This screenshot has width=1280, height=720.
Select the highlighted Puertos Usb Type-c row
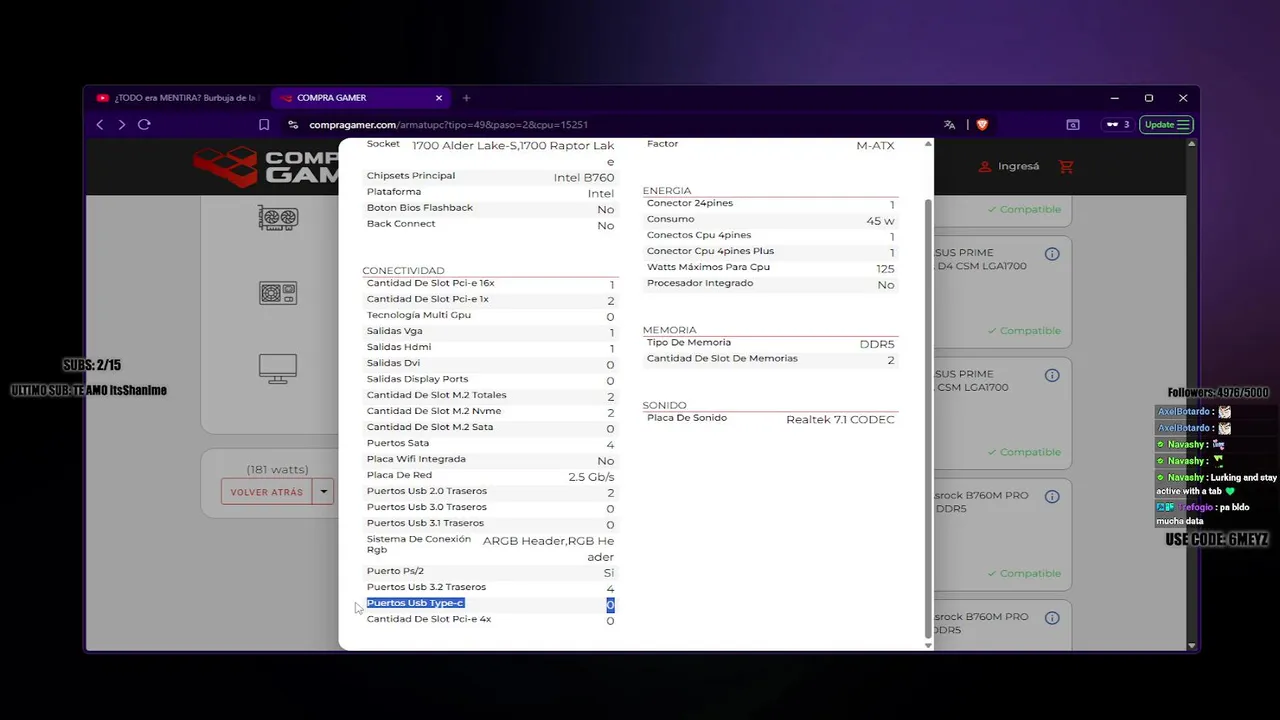pos(490,604)
